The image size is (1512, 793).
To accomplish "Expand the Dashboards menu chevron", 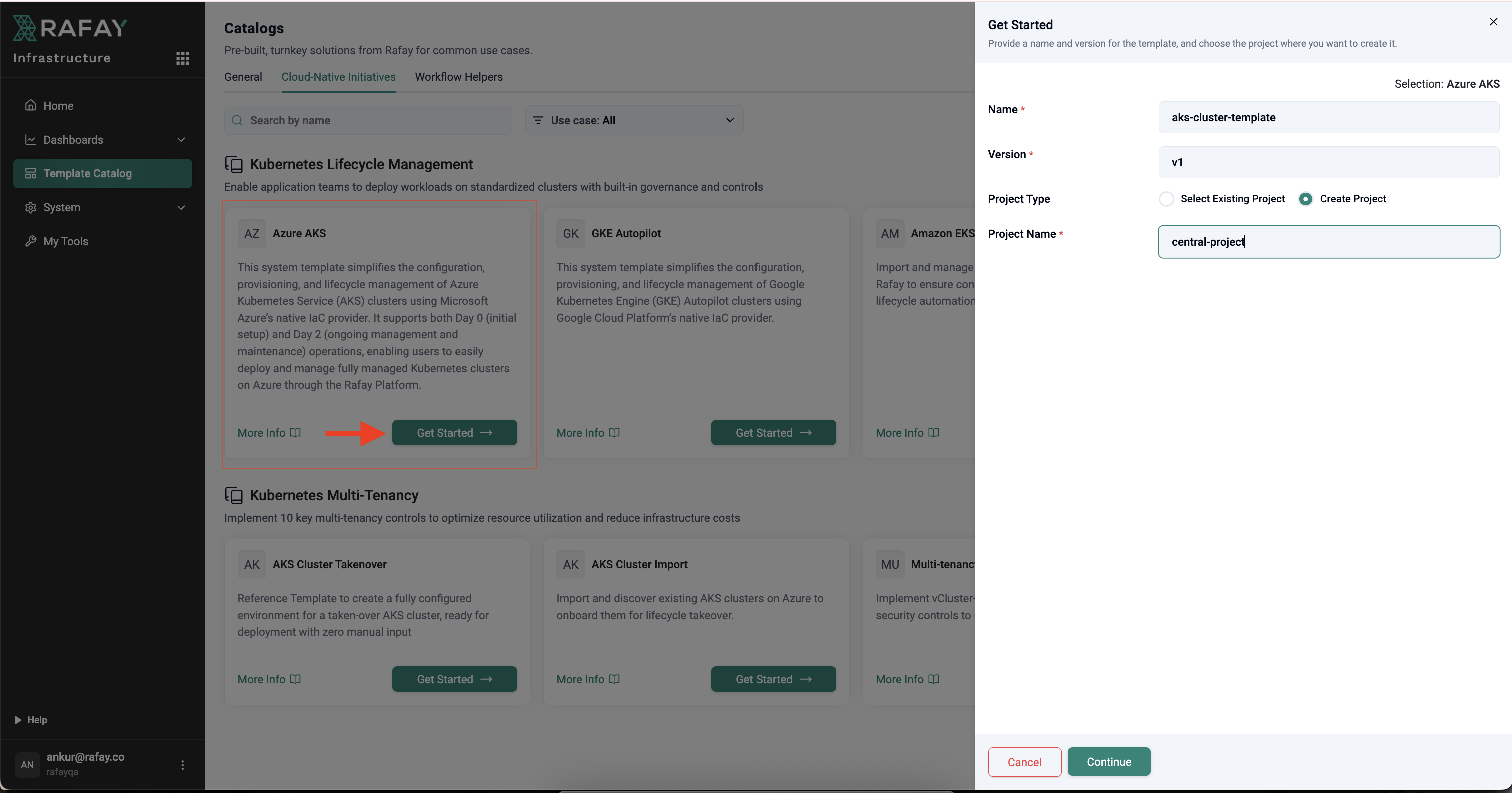I will coord(181,140).
